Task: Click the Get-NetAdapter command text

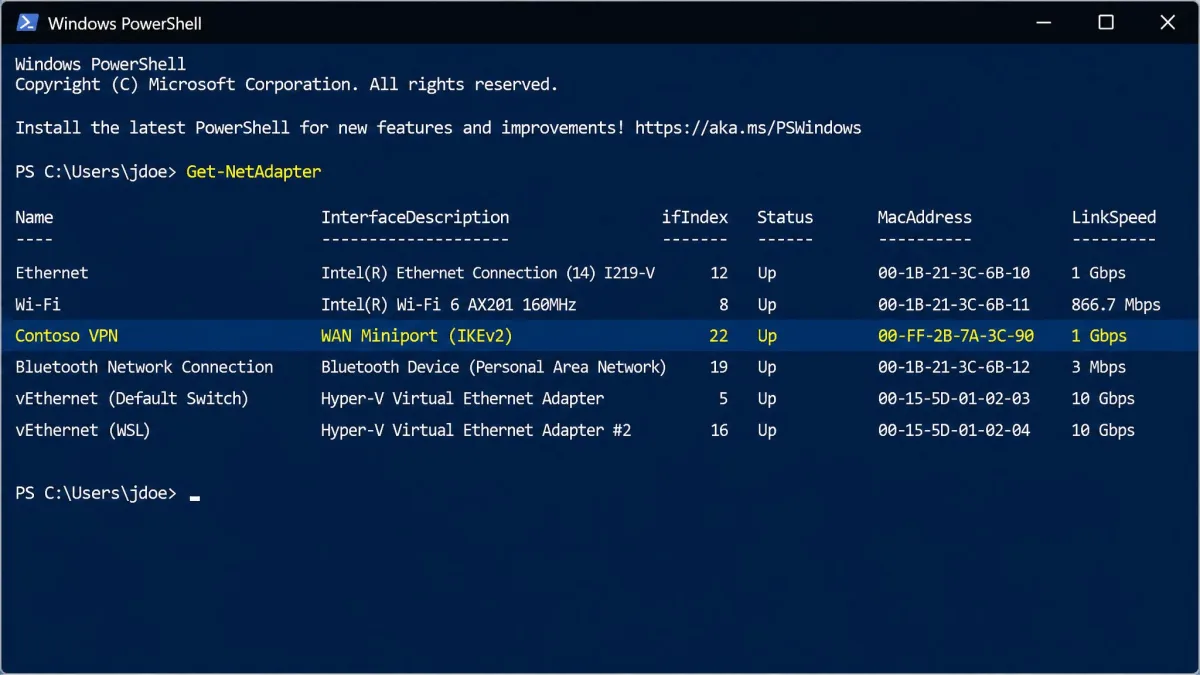Action: [x=254, y=172]
